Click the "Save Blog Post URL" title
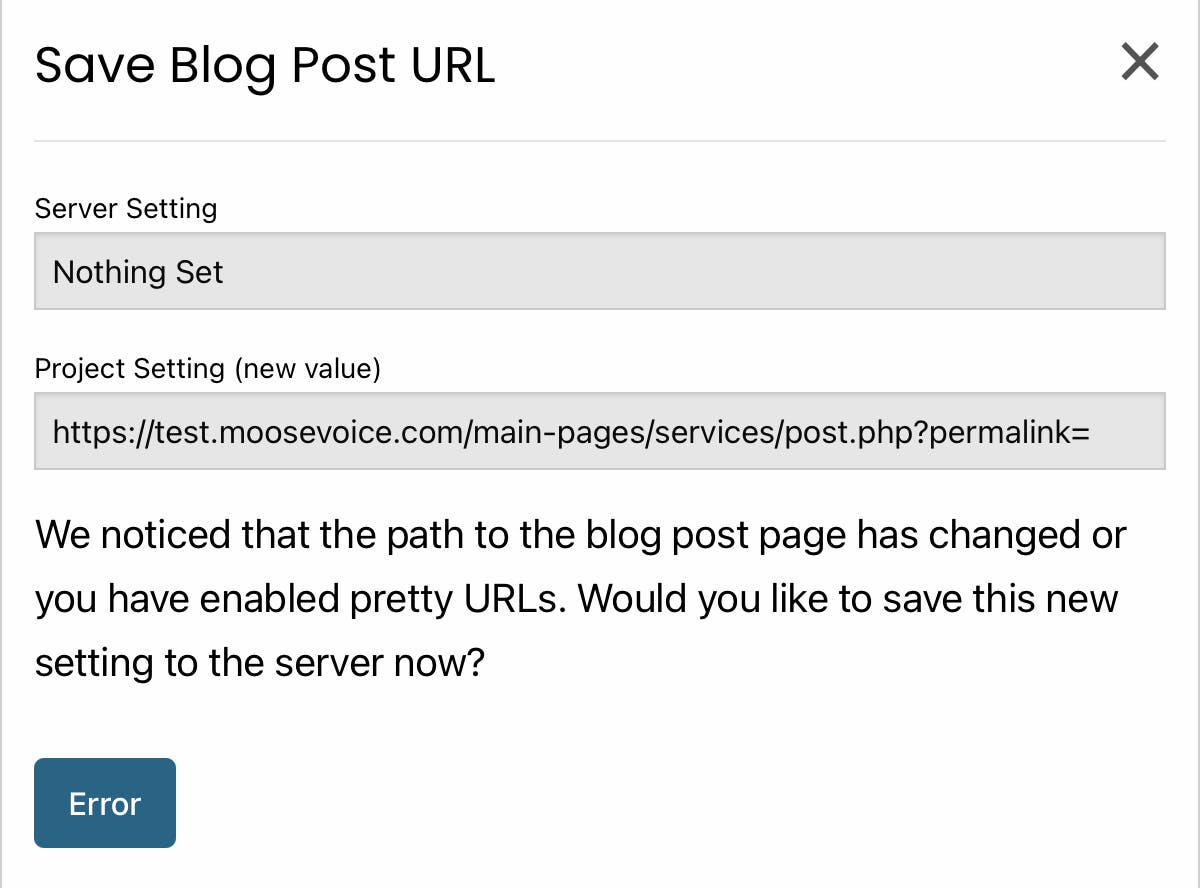The width and height of the screenshot is (1200, 888). pyautogui.click(x=265, y=66)
